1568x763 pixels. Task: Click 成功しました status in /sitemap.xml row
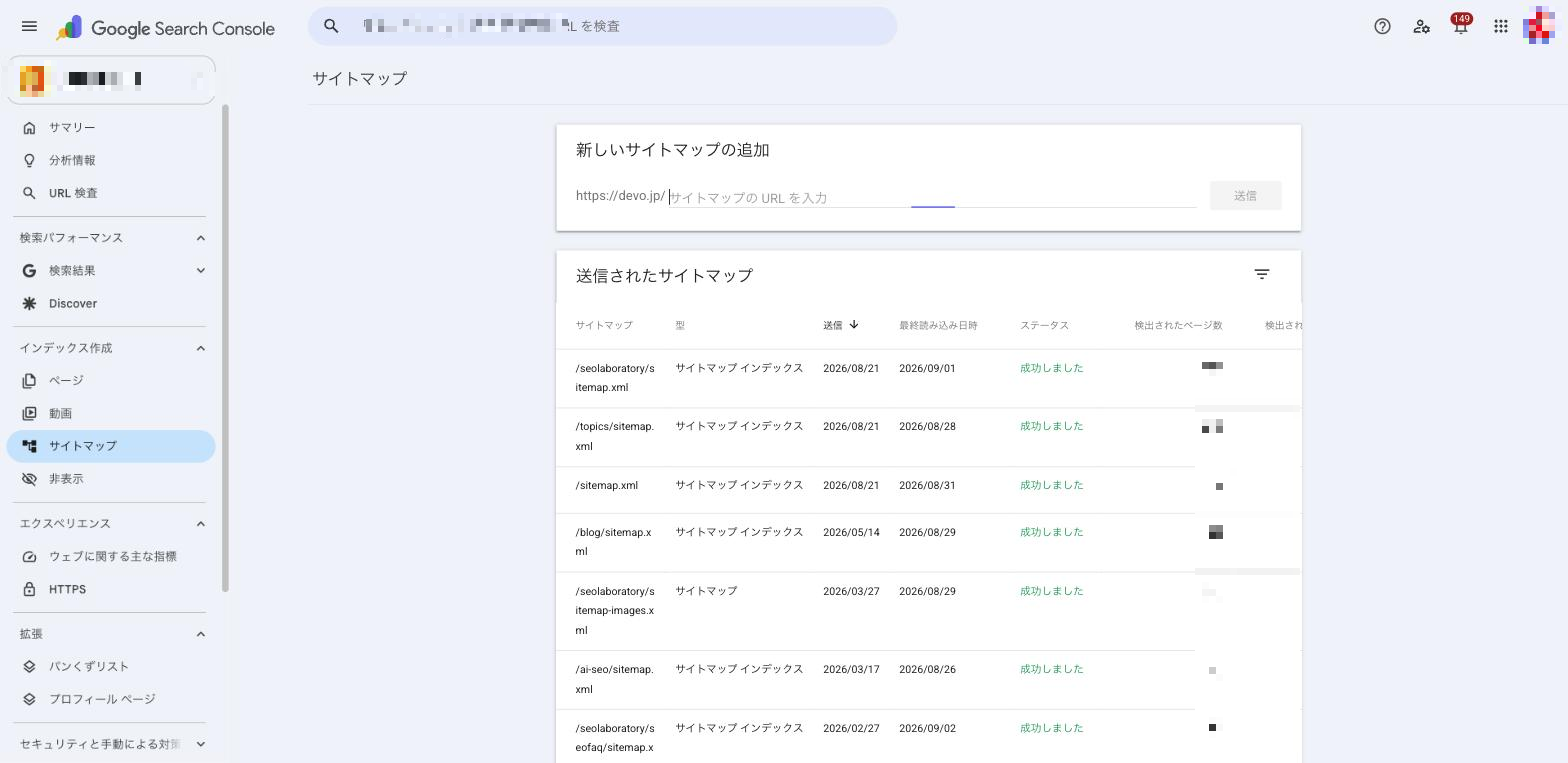tap(1051, 485)
